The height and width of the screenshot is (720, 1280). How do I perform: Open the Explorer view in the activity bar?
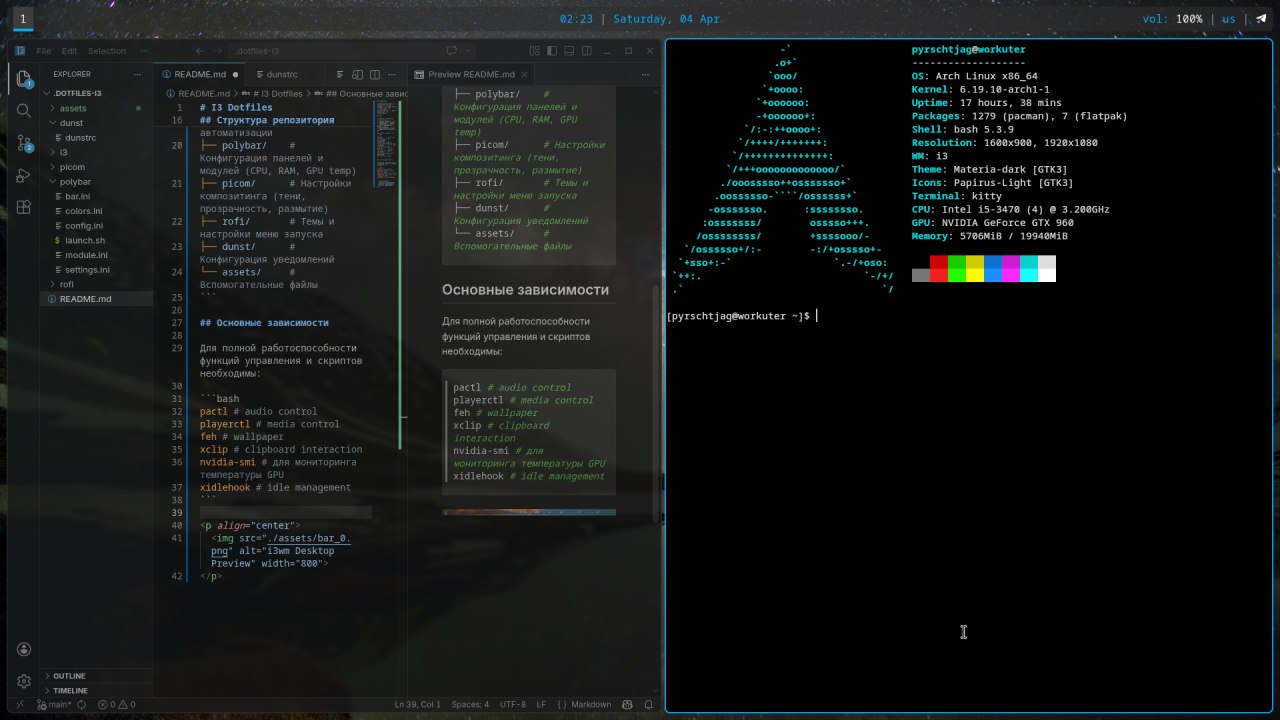23,78
